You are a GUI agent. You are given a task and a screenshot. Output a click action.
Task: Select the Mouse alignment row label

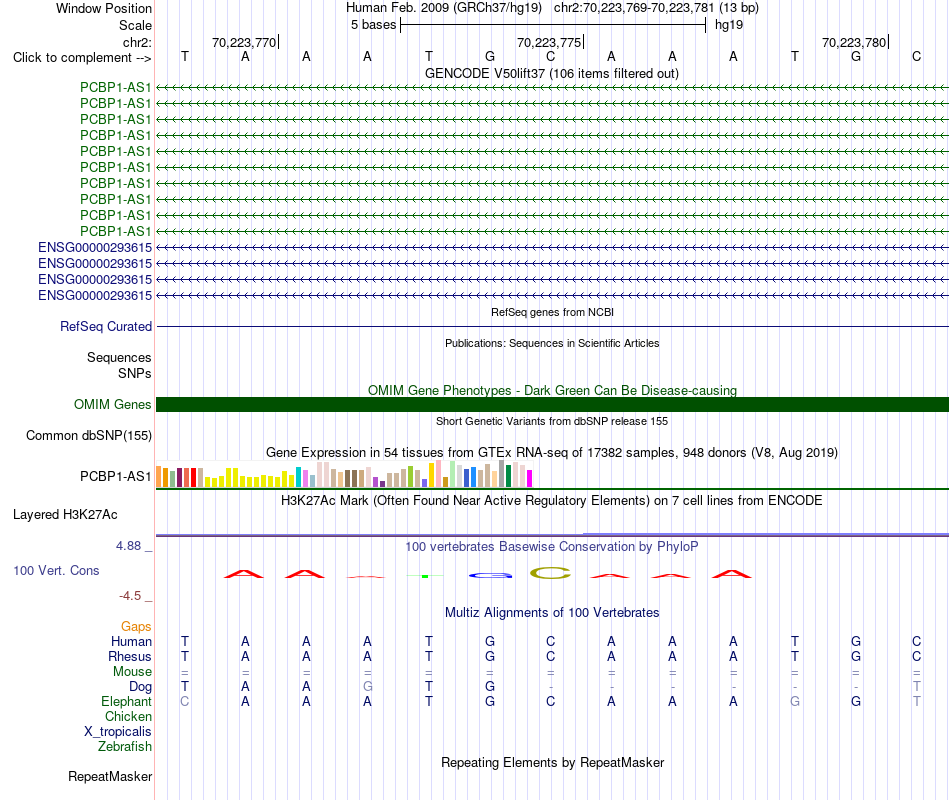[132, 672]
